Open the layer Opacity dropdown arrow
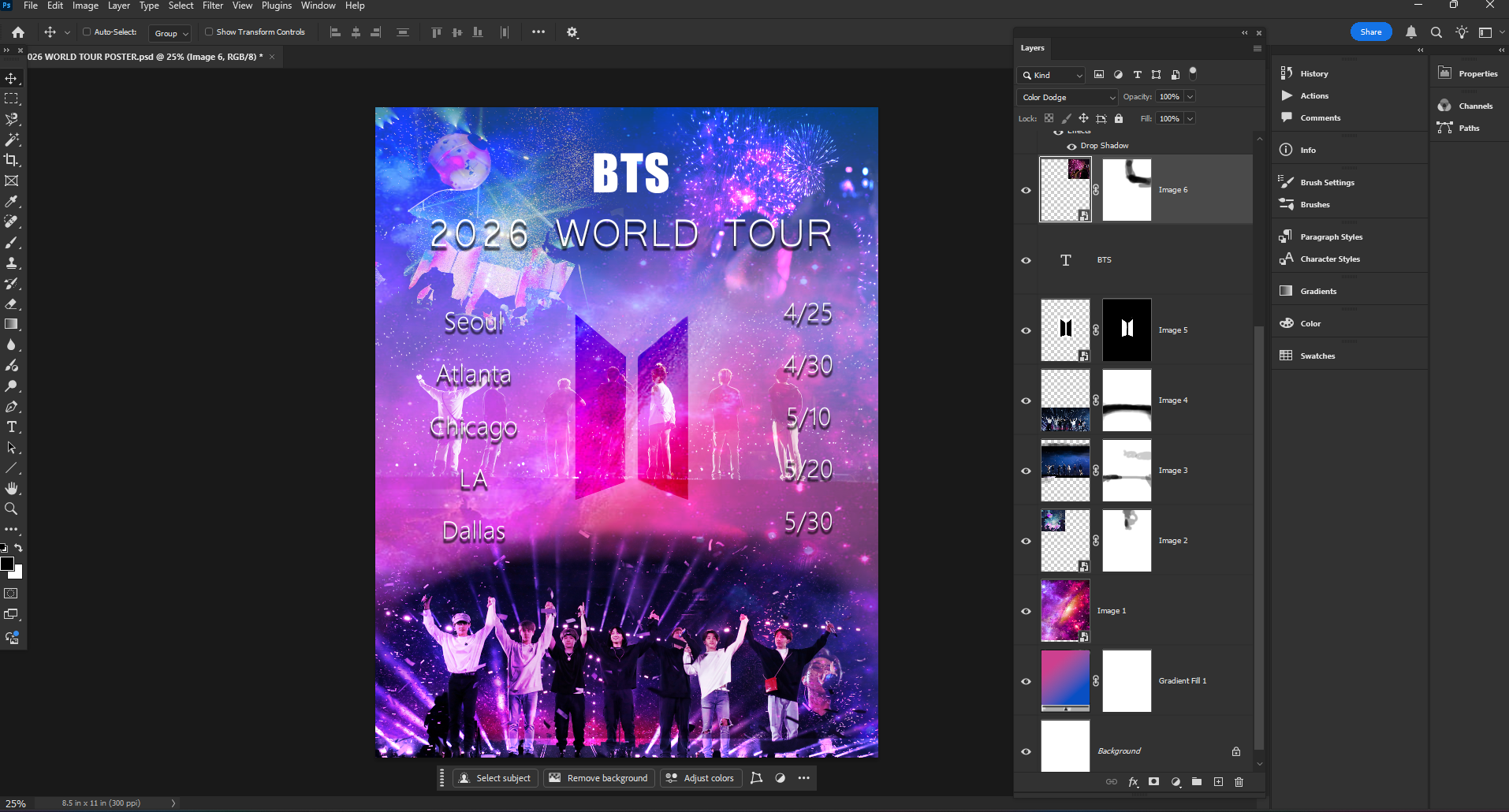The height and width of the screenshot is (812, 1509). coord(1190,97)
